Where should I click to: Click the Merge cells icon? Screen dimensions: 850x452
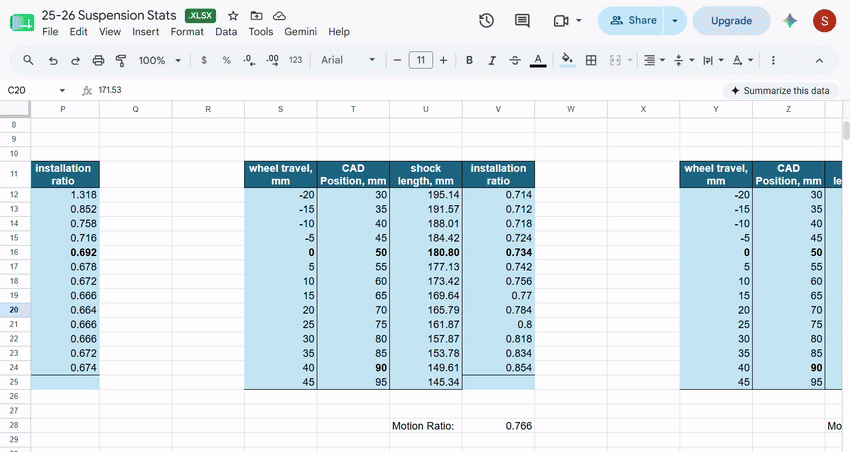[x=615, y=60]
